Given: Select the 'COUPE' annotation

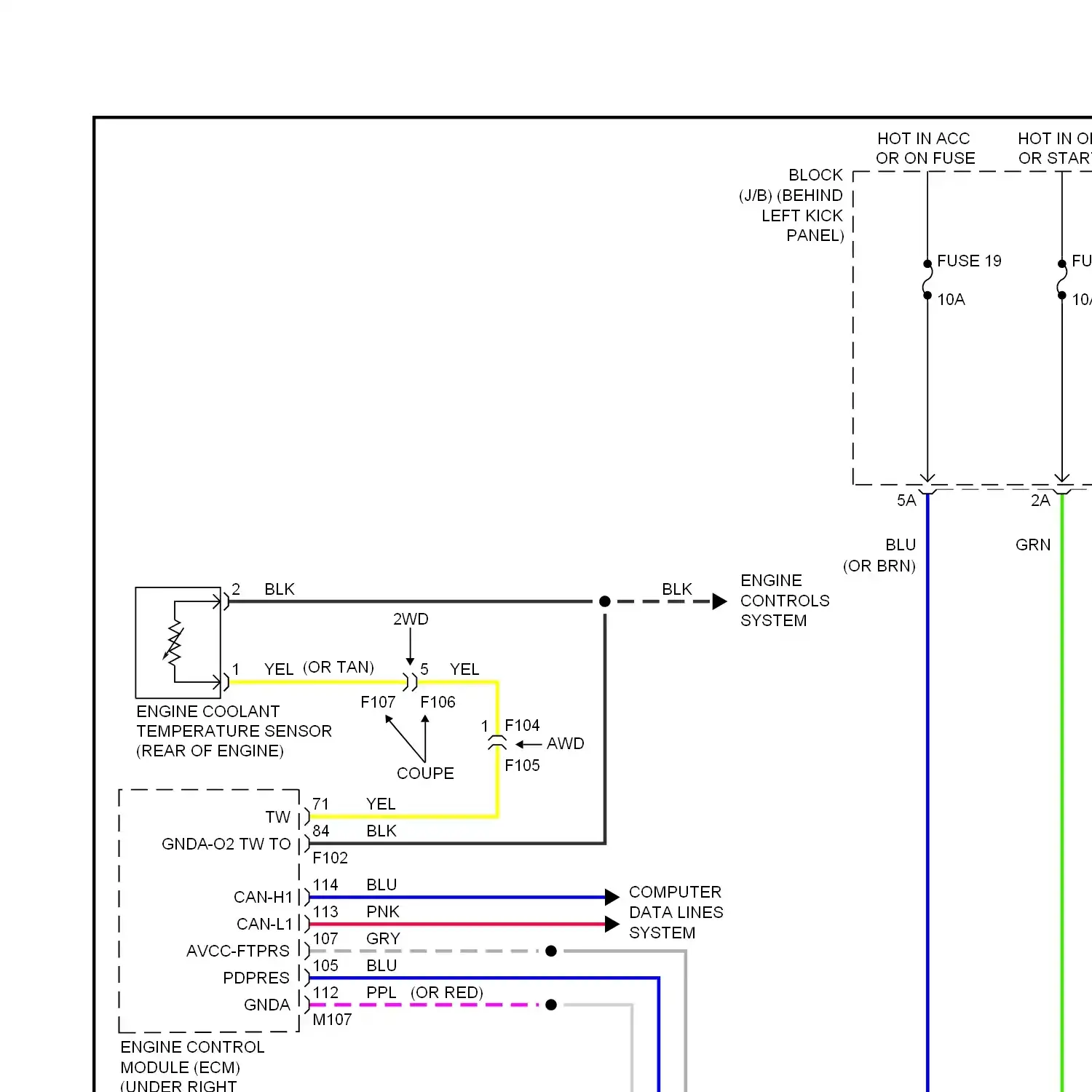Looking at the screenshot, I should [425, 773].
